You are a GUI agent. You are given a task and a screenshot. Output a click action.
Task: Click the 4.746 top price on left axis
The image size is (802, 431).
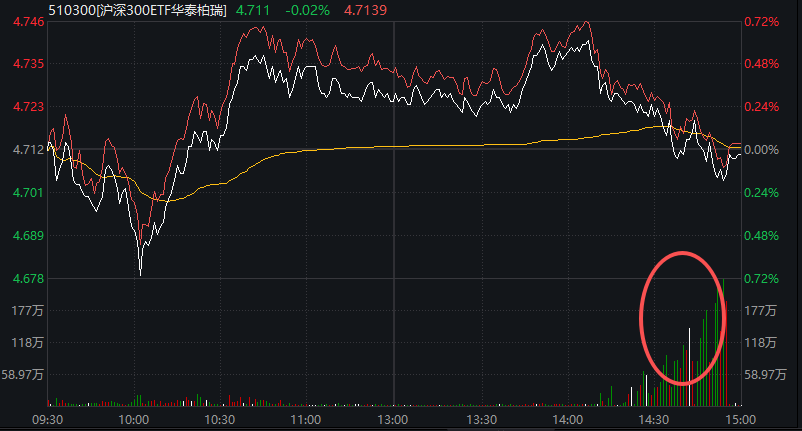click(x=20, y=21)
